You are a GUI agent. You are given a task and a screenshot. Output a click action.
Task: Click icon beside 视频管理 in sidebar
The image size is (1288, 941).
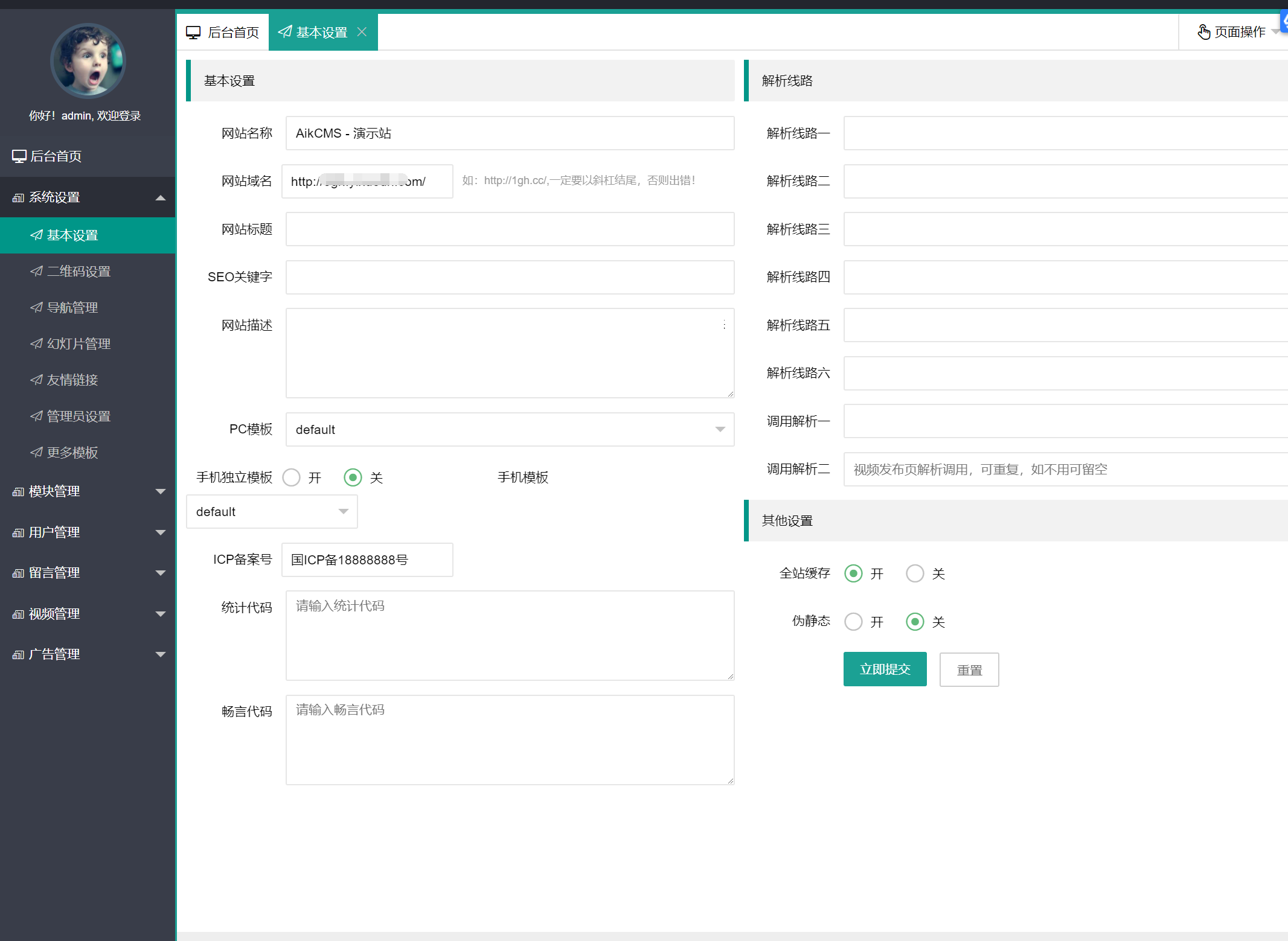(x=18, y=614)
